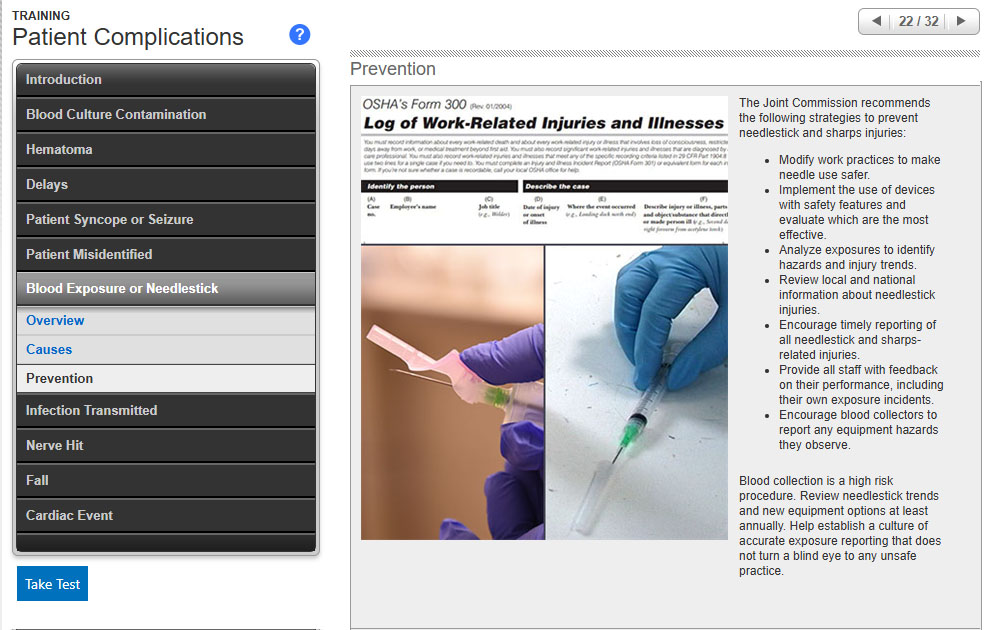
Task: Click the 22 / 32 page indicator
Action: coord(918,21)
